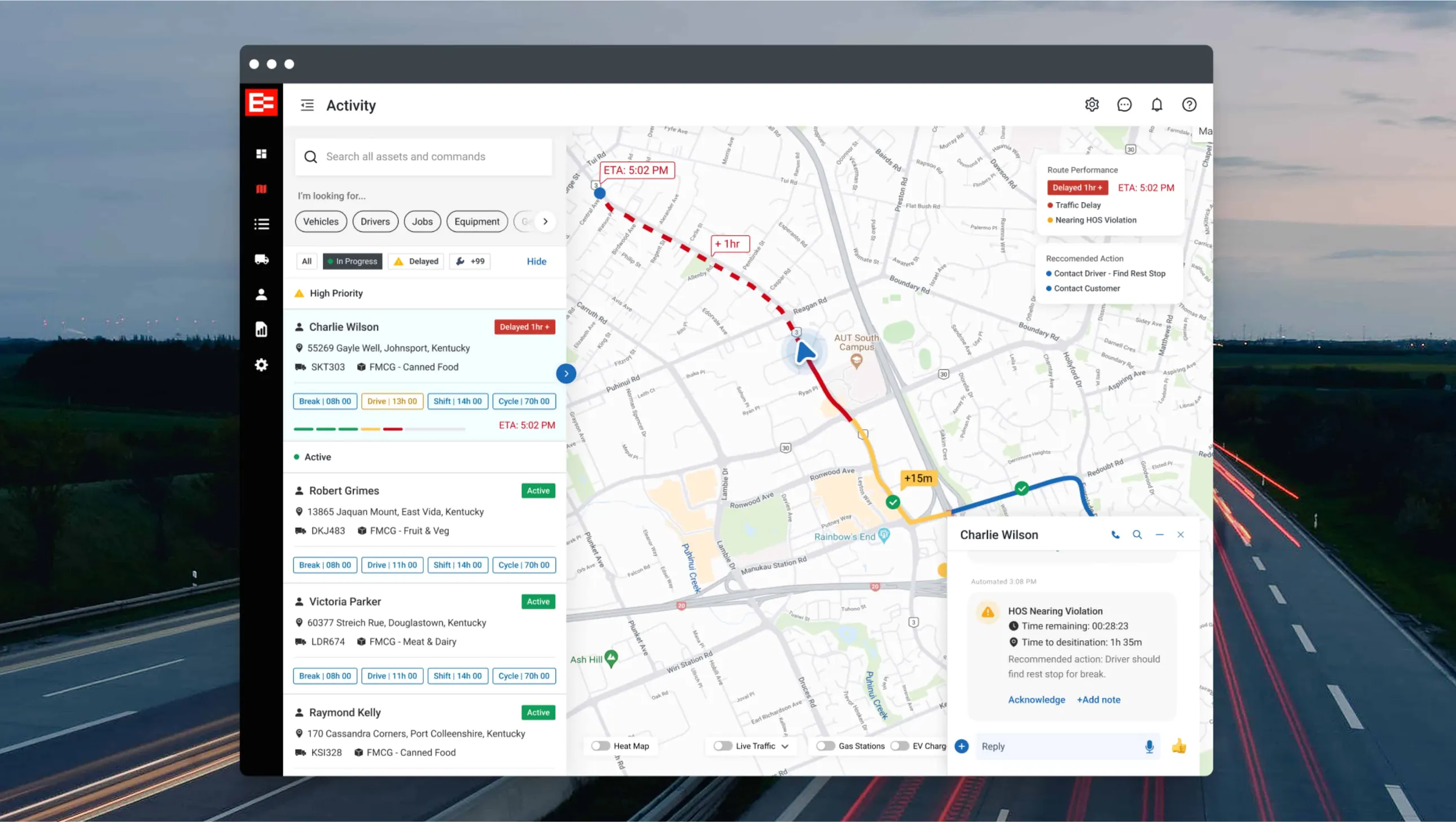Open the Robert Grimes driver card
The width and height of the screenshot is (1456, 822).
424,528
